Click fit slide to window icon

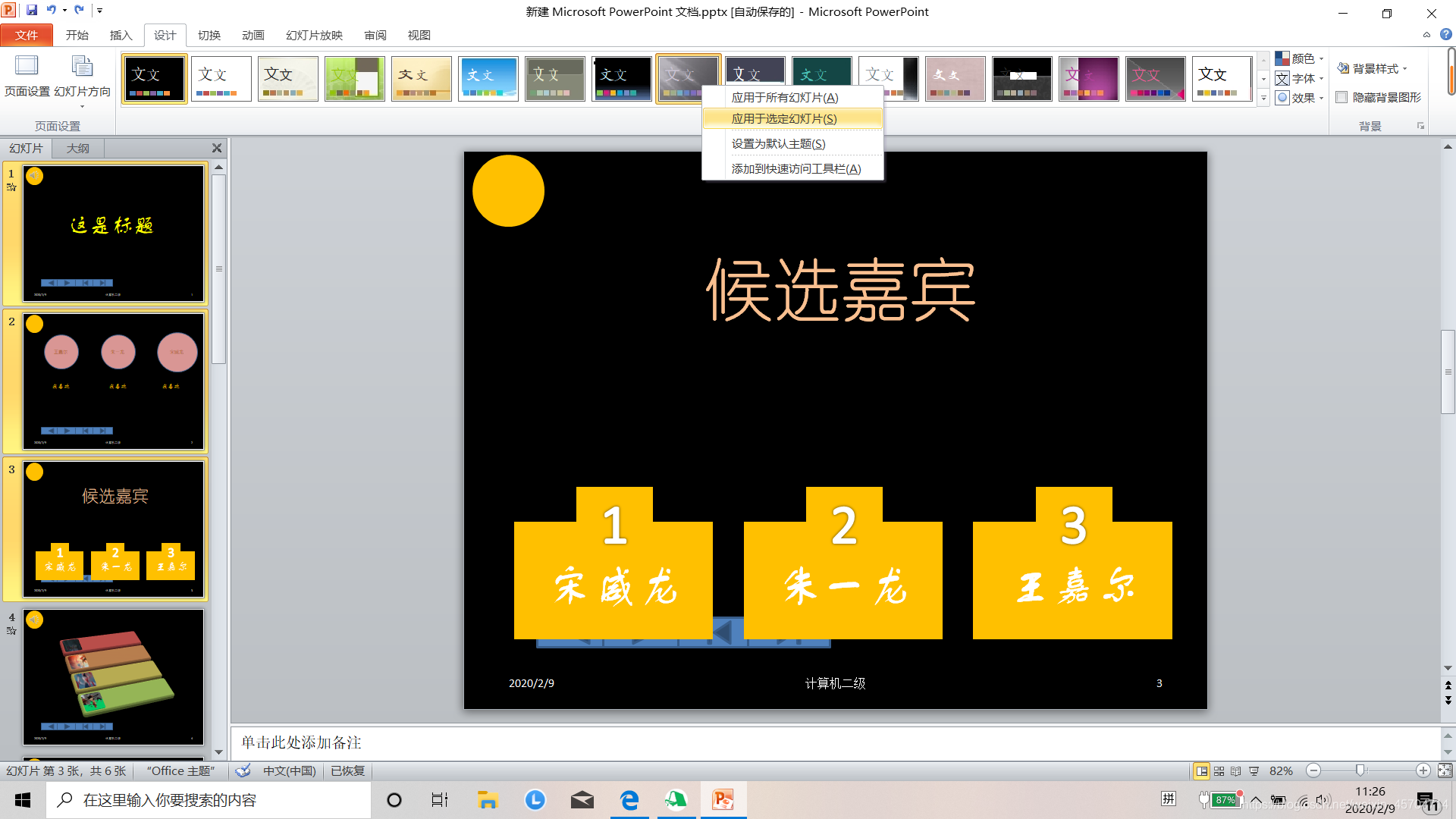point(1445,770)
